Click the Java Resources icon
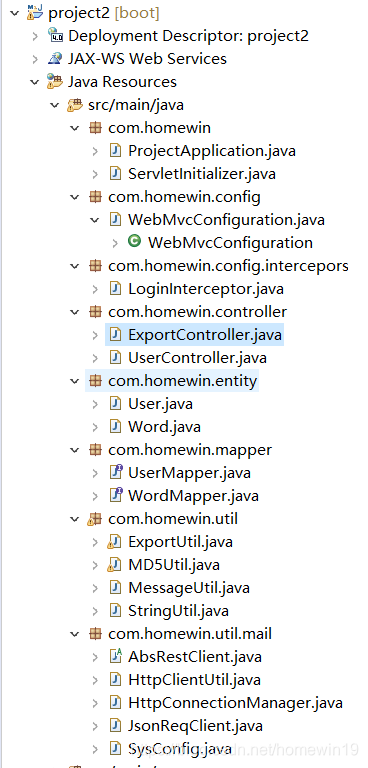Image resolution: width=368 pixels, height=768 pixels. (x=54, y=81)
